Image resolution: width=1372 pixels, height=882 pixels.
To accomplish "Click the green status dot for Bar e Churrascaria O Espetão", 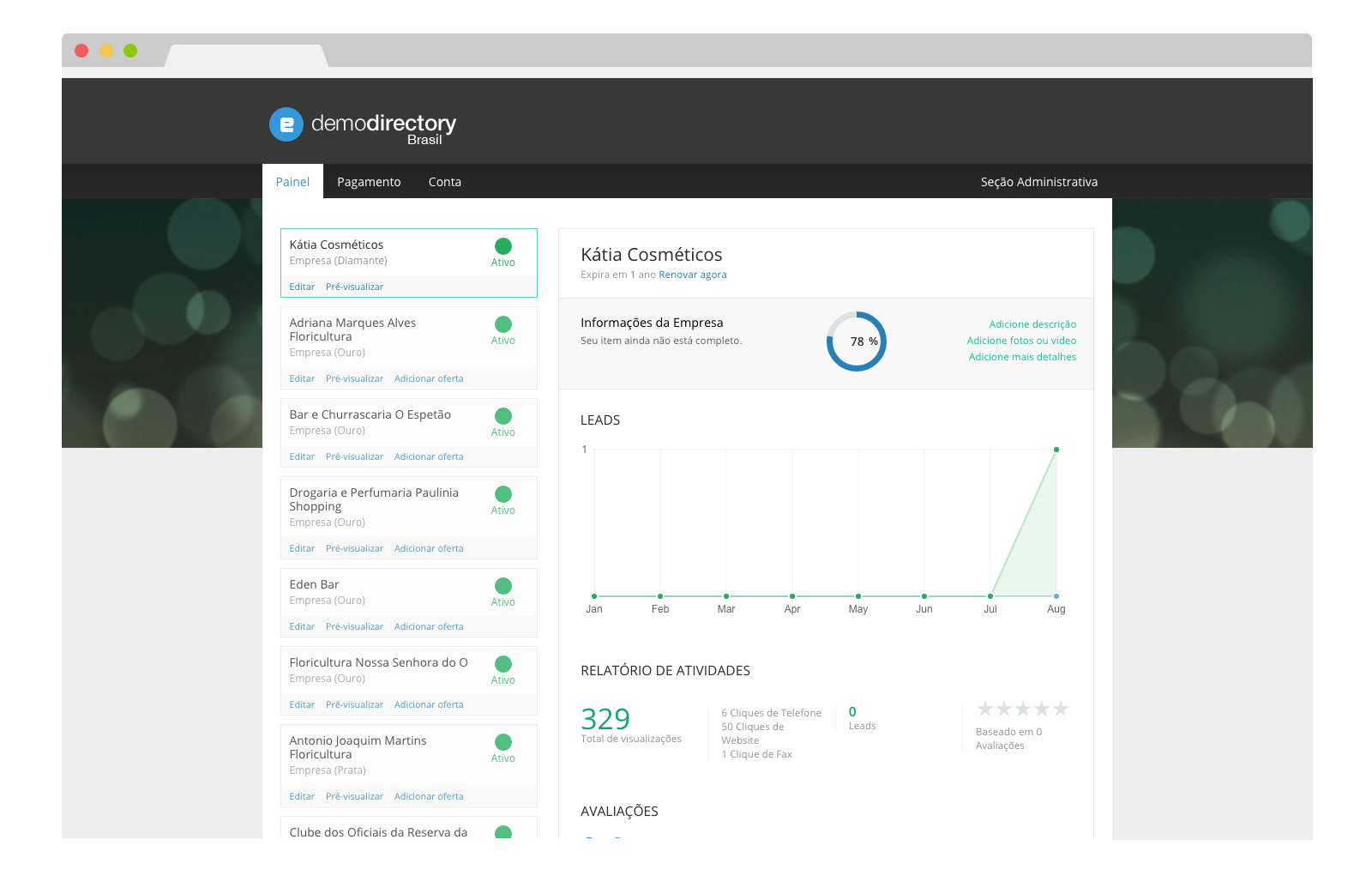I will point(503,416).
